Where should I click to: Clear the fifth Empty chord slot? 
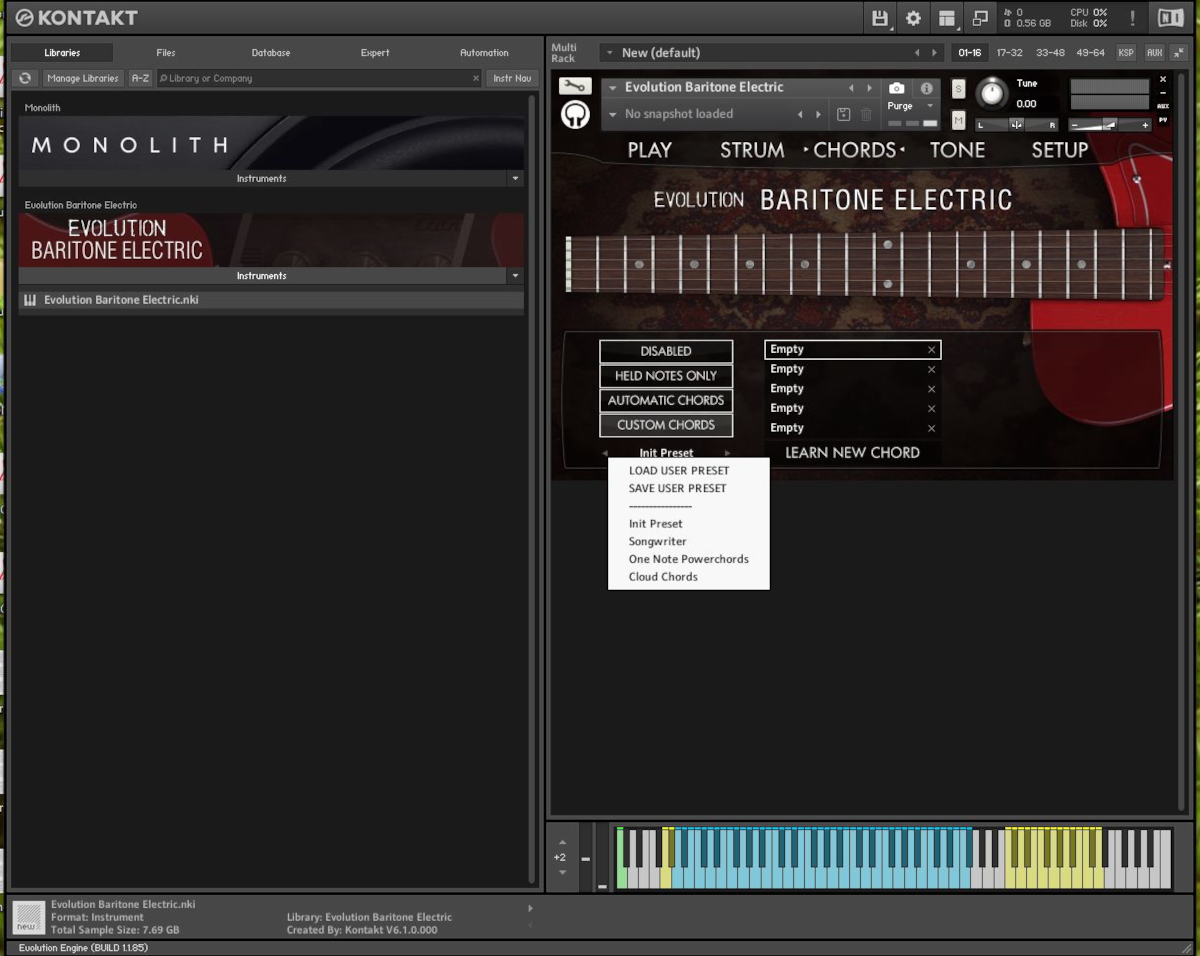tap(931, 428)
